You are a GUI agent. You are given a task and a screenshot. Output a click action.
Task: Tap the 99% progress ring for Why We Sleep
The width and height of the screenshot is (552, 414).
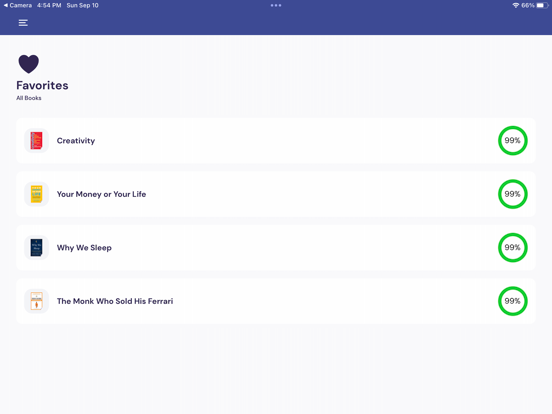513,247
